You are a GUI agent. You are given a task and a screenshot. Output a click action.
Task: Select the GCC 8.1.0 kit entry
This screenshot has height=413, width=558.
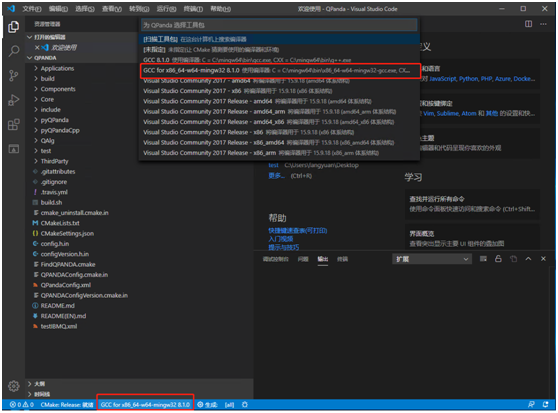pos(279,60)
